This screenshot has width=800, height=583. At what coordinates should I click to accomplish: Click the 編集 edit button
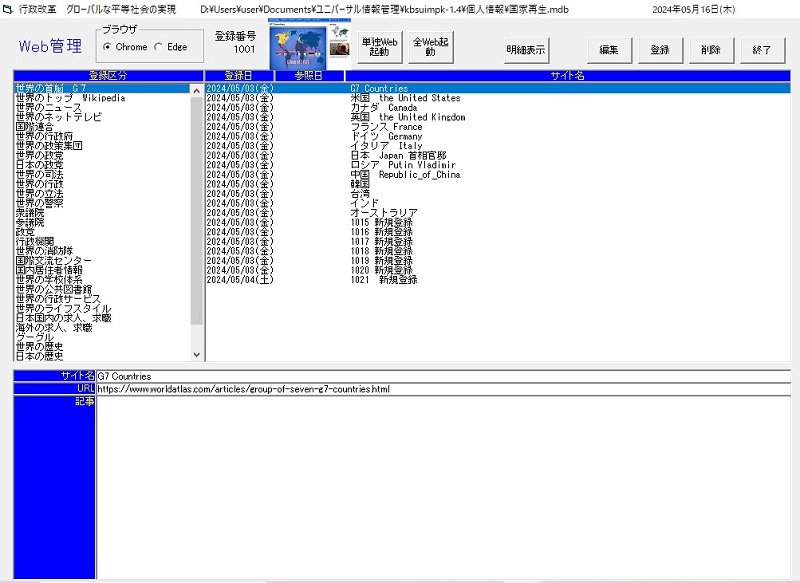609,49
